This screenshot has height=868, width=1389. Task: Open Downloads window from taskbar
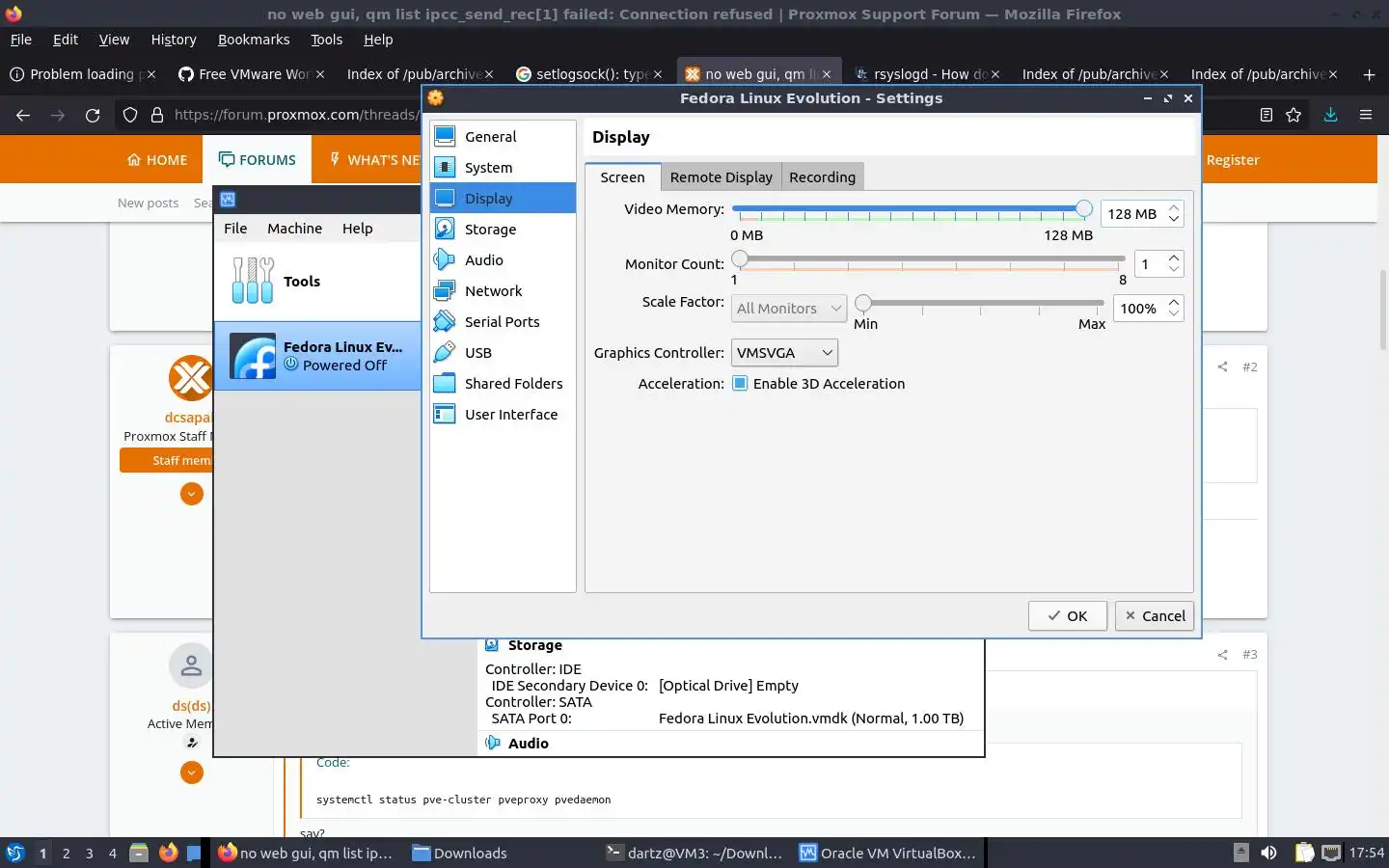[459, 853]
